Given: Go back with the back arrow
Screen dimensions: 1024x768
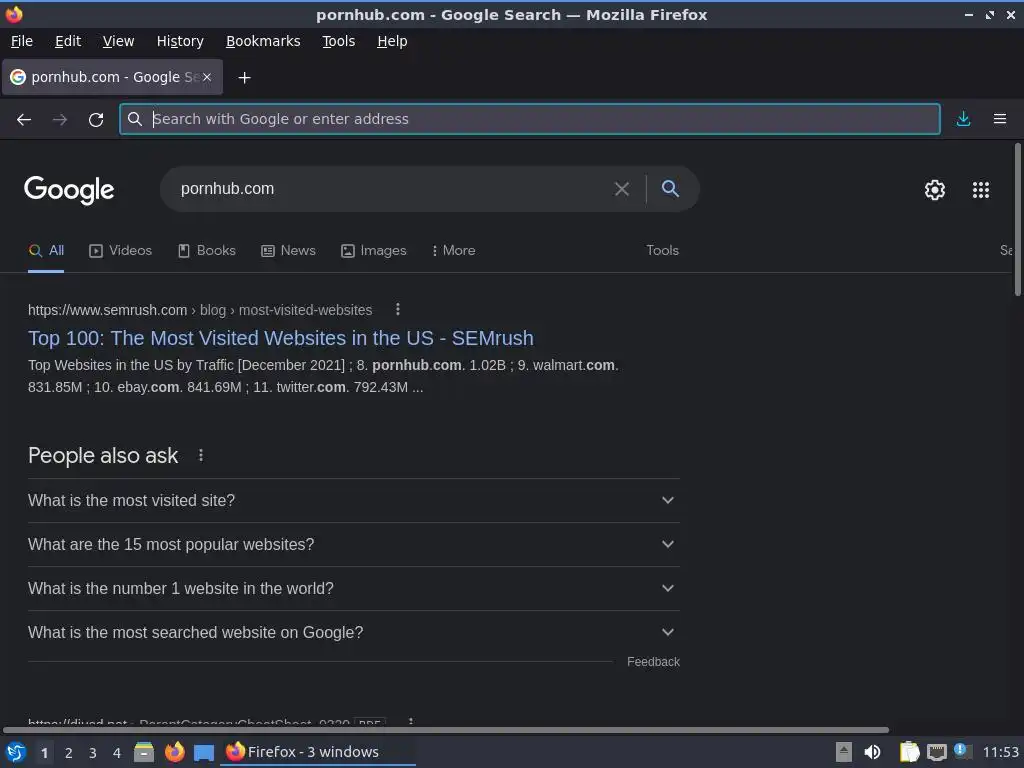Looking at the screenshot, I should point(24,120).
